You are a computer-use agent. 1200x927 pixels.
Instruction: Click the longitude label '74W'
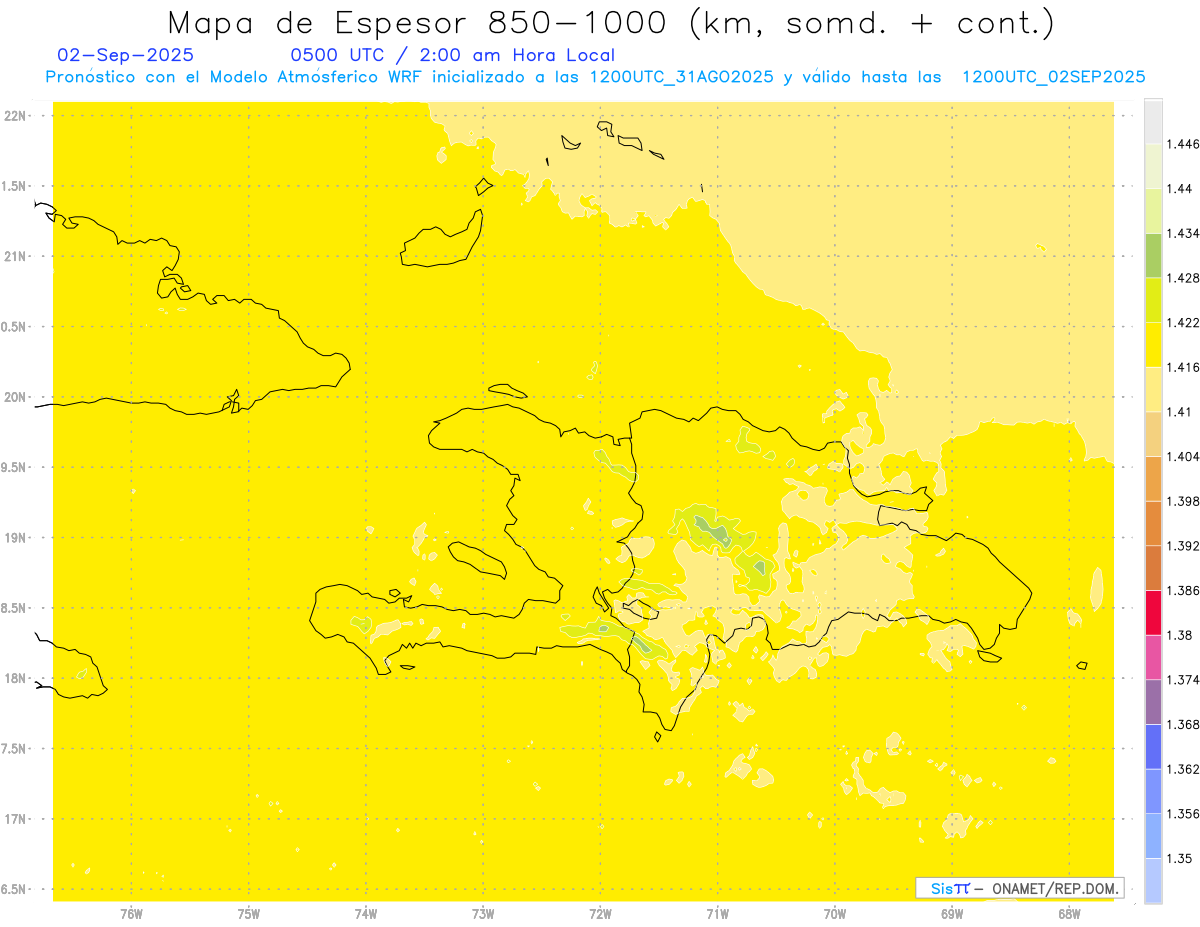(366, 914)
